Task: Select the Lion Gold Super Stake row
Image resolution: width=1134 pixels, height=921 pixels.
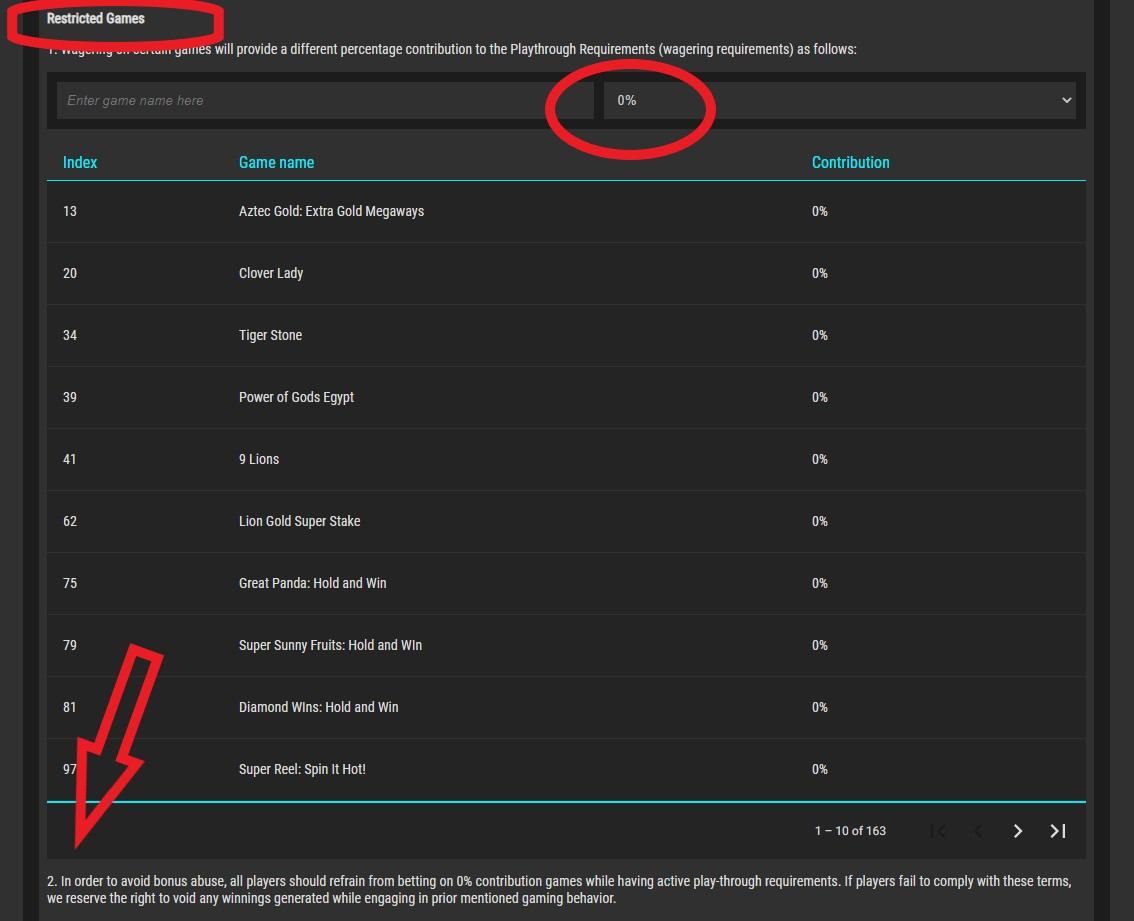Action: click(x=299, y=521)
